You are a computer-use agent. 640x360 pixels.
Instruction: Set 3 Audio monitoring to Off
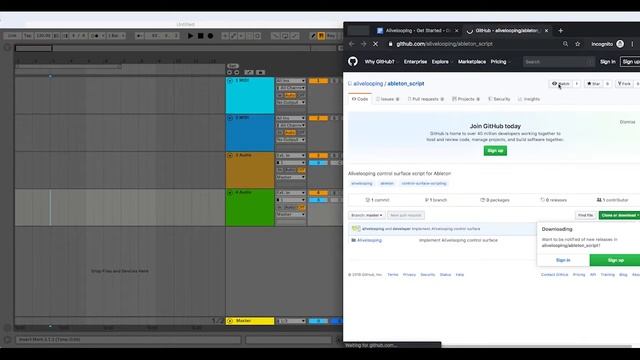(301, 170)
